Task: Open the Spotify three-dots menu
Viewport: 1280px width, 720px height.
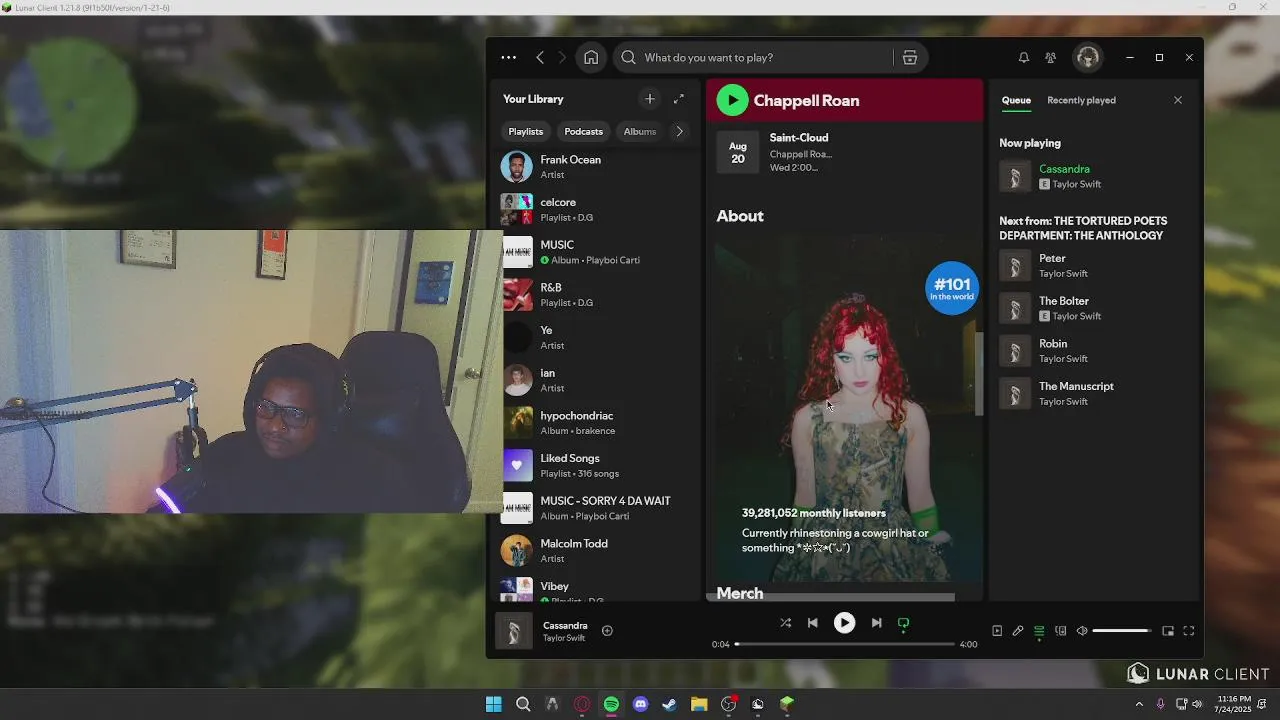Action: pos(508,57)
